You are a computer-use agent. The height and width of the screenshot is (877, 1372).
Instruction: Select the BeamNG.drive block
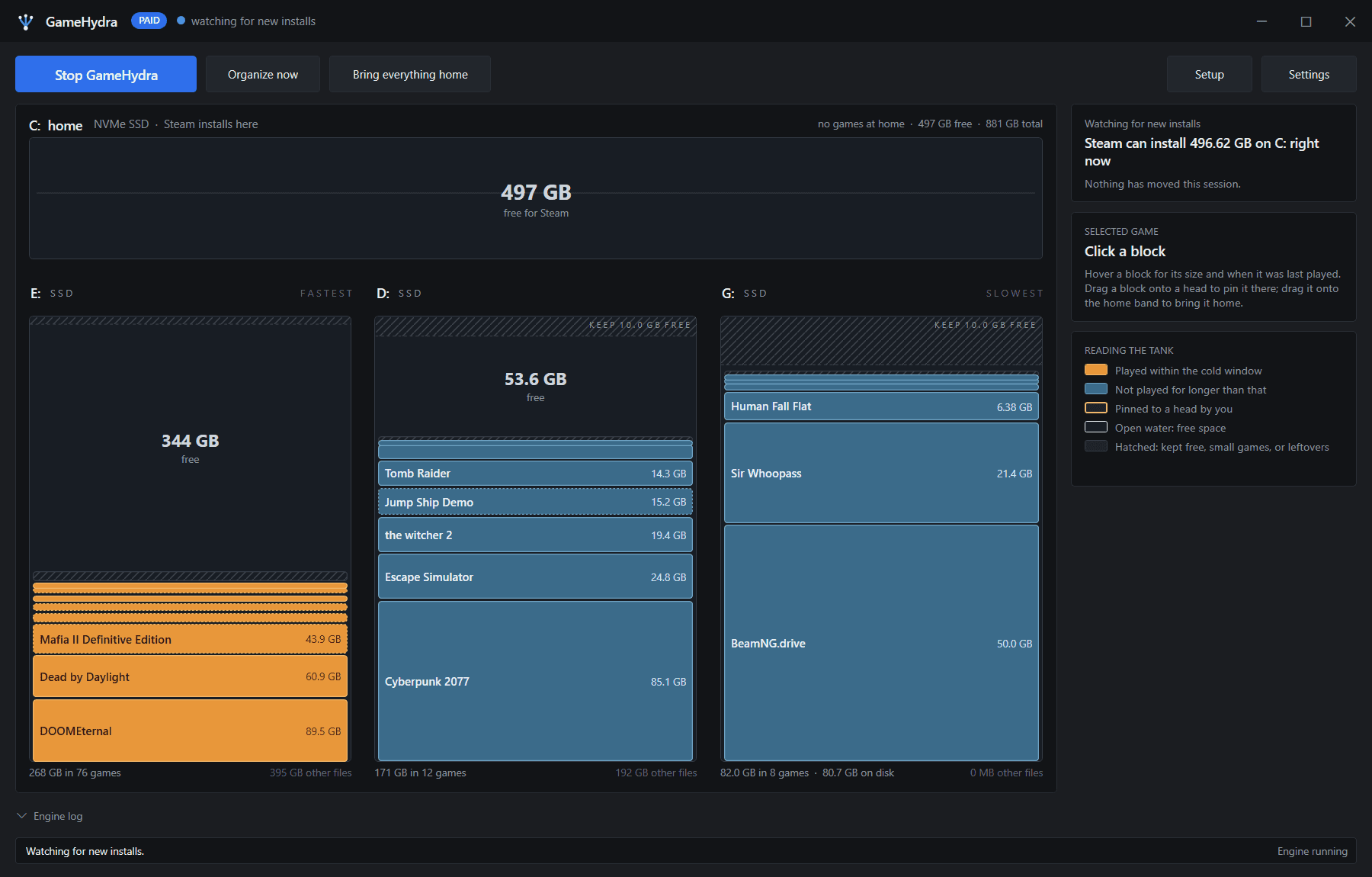click(x=881, y=643)
